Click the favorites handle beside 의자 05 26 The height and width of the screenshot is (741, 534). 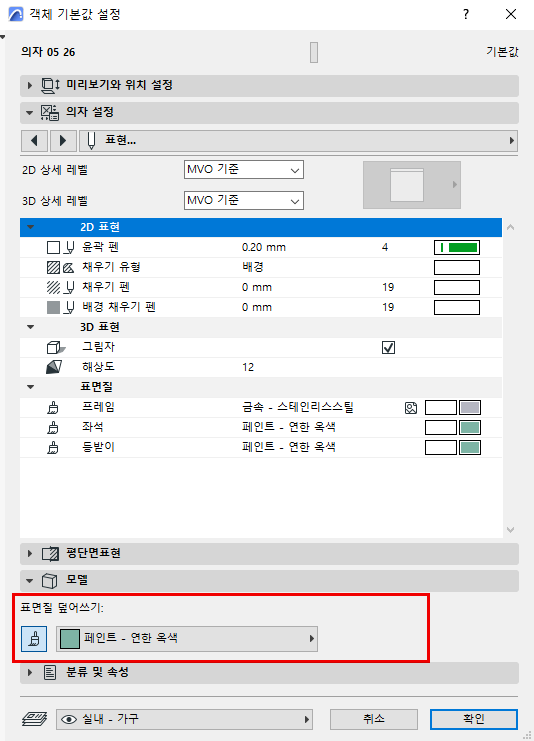coord(314,52)
